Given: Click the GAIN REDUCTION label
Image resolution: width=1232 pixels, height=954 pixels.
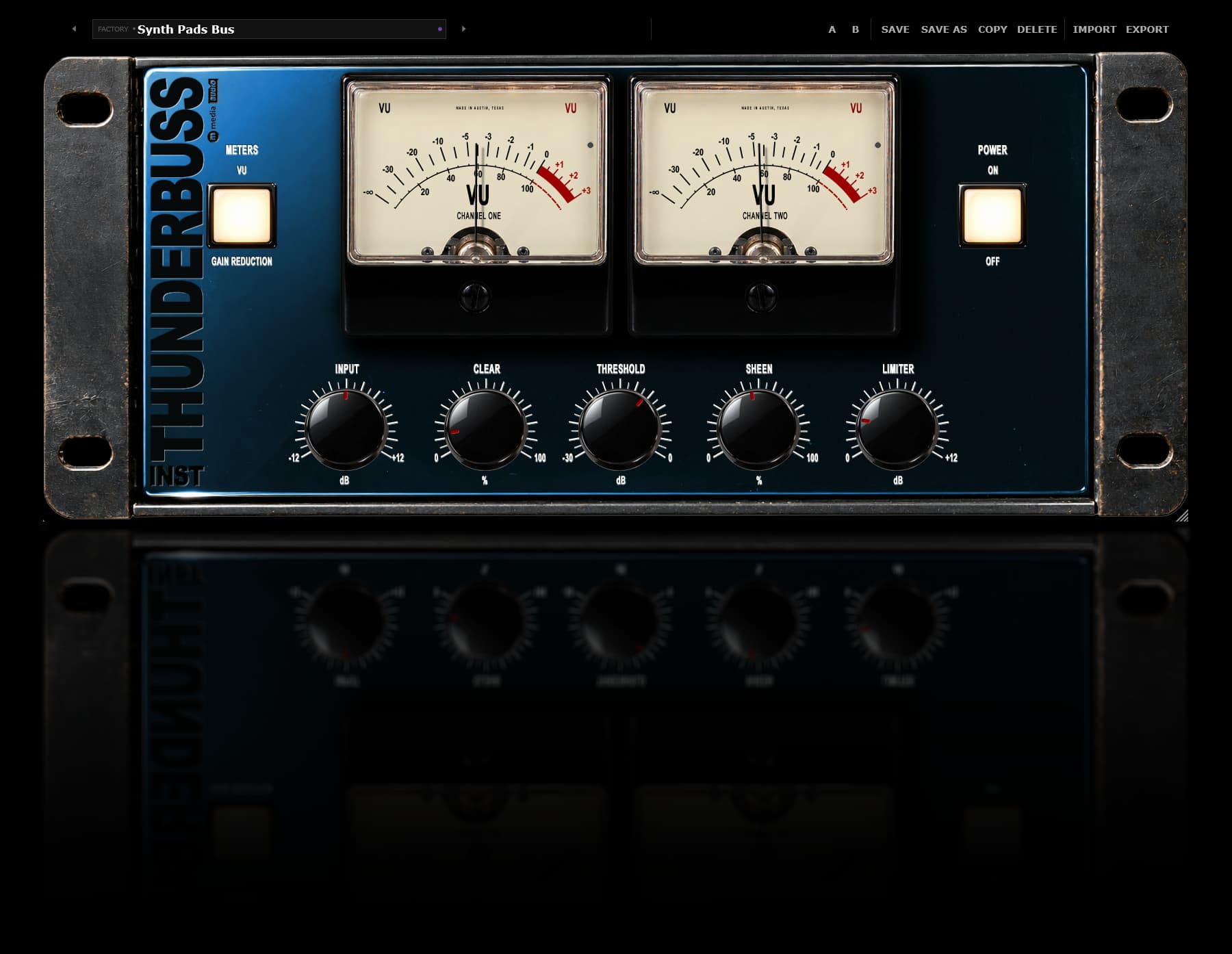Looking at the screenshot, I should pos(242,261).
